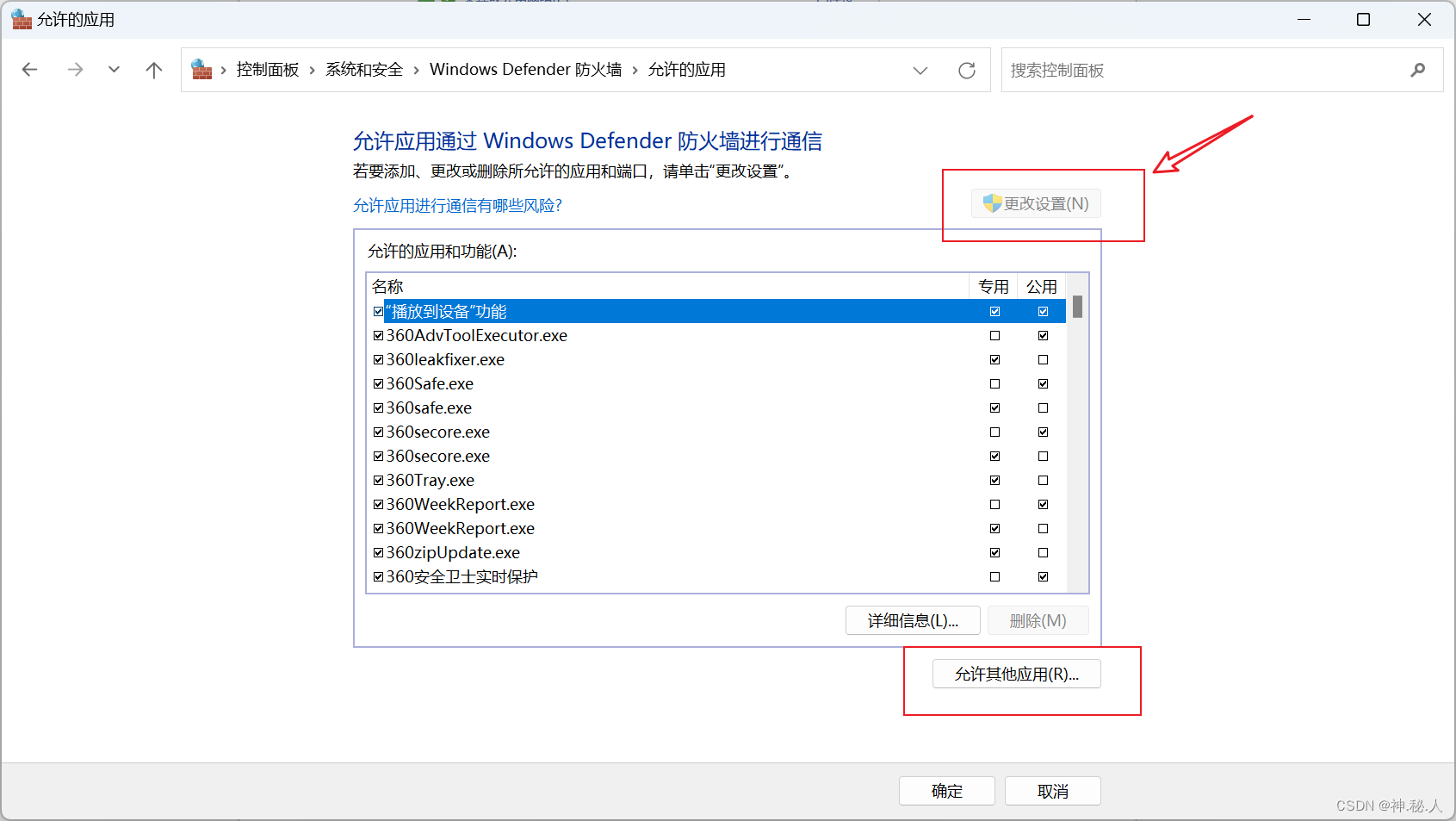Confirm with the 确定 button

point(947,791)
